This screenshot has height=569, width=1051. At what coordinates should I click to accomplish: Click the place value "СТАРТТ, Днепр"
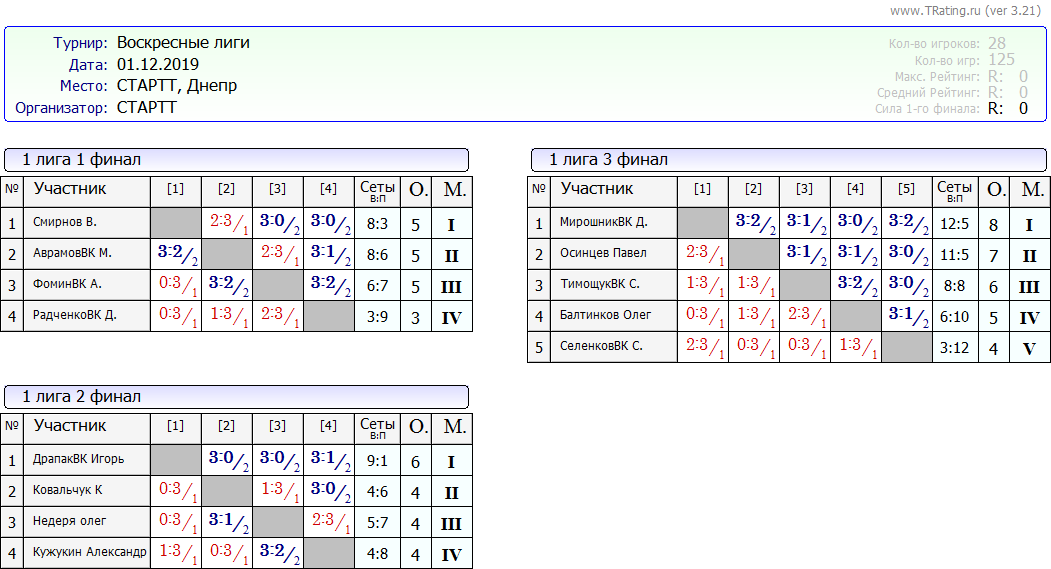[177, 86]
